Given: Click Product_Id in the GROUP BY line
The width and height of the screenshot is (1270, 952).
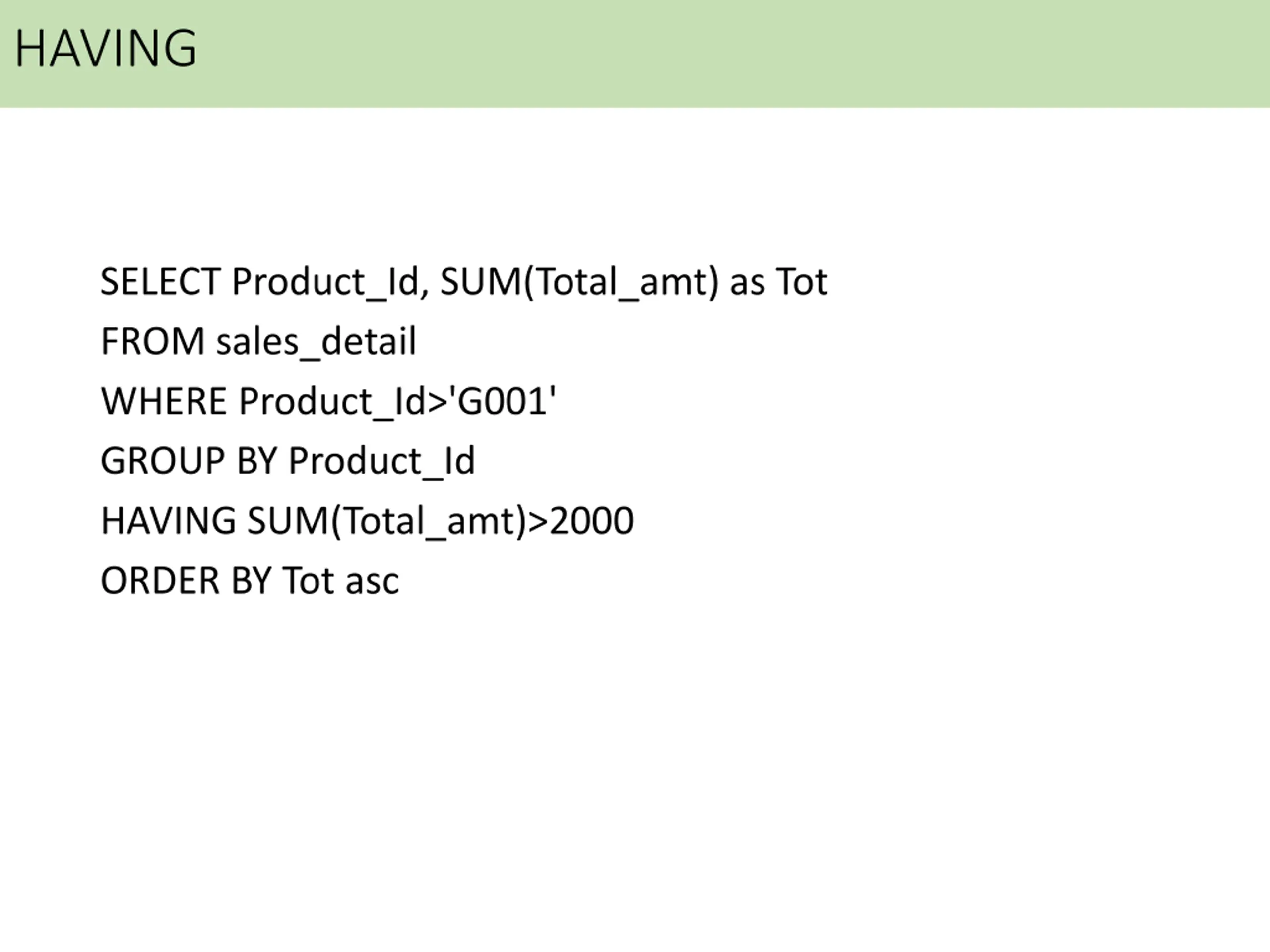Looking at the screenshot, I should pos(381,461).
